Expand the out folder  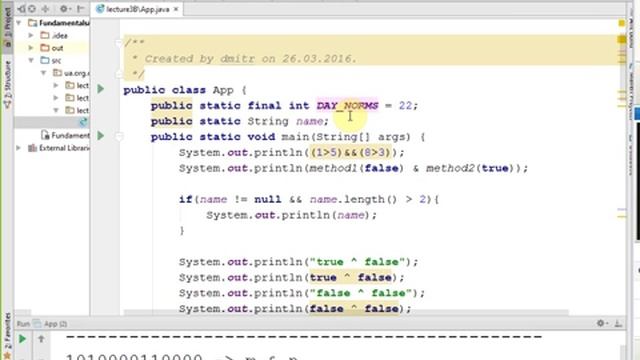click(x=31, y=48)
